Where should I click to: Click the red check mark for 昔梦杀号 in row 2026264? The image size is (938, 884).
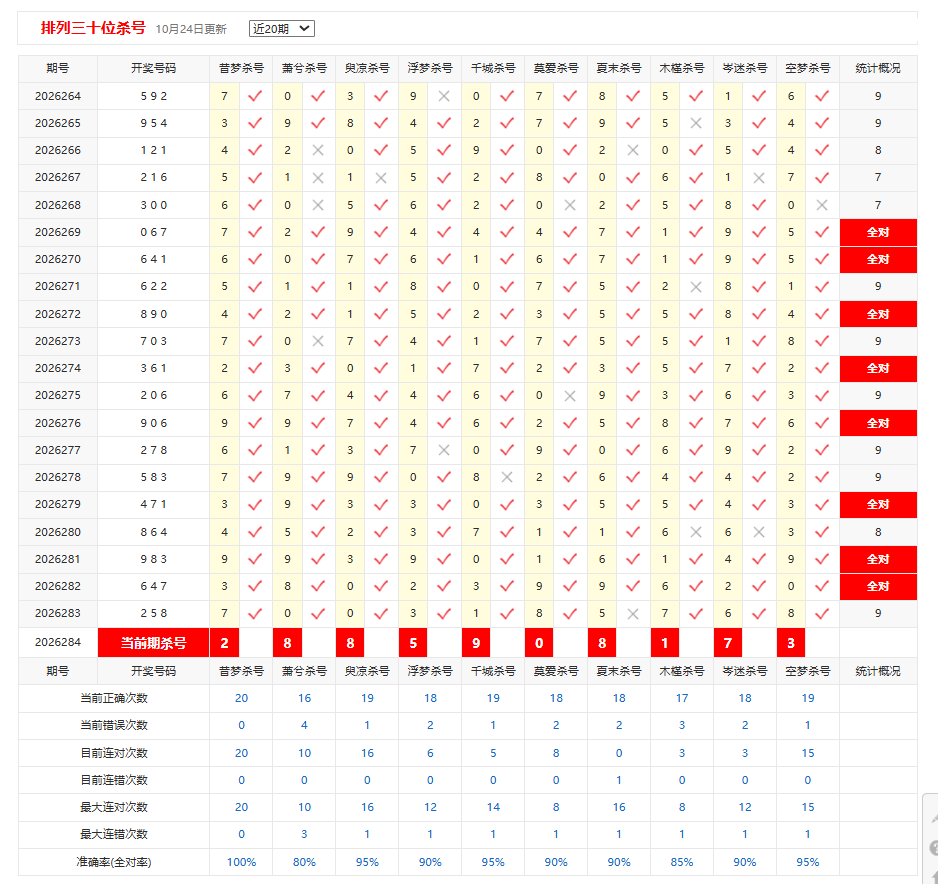(x=255, y=96)
